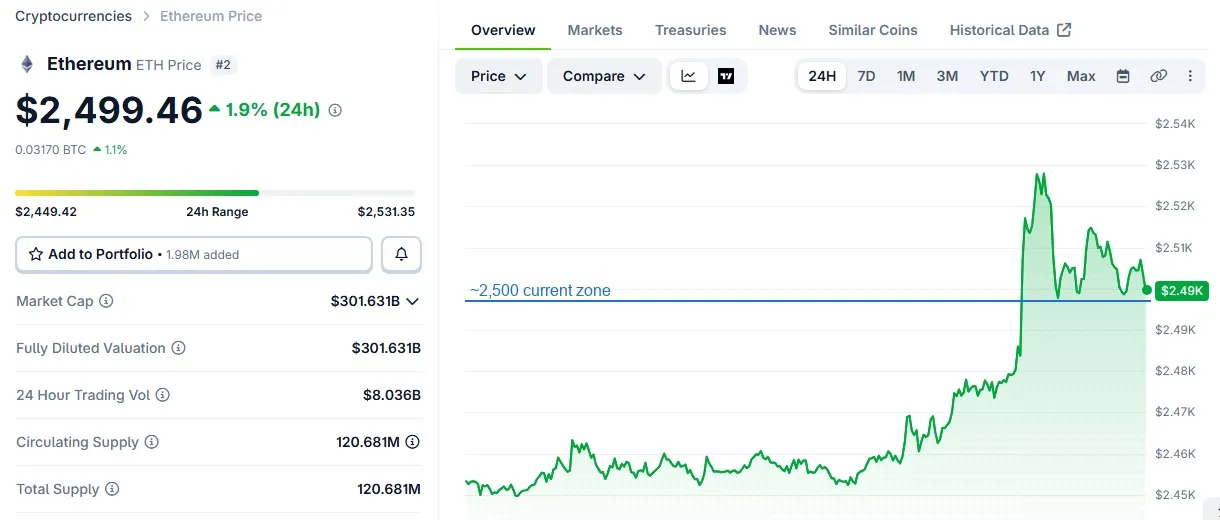
Task: Click the $2,499.46 price value
Action: pos(109,110)
